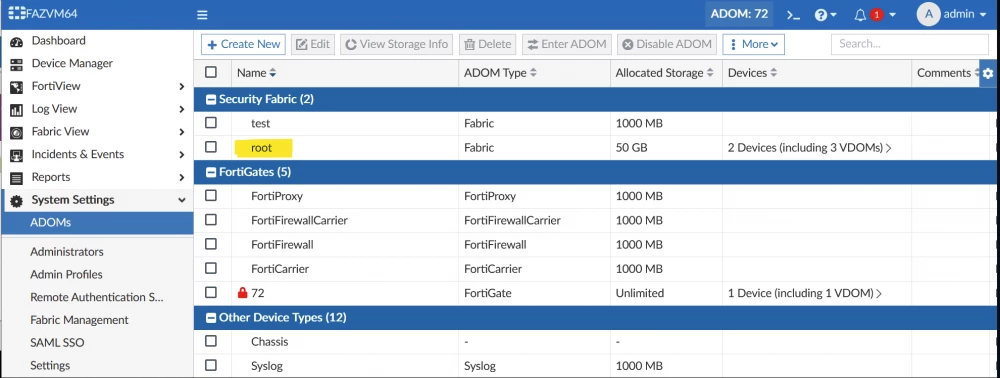Click the Reports document icon
Screen dimensions: 1000x378
coord(17,178)
